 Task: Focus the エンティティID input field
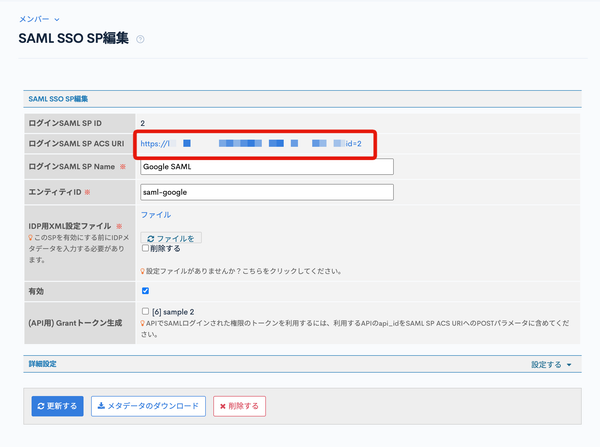[267, 192]
